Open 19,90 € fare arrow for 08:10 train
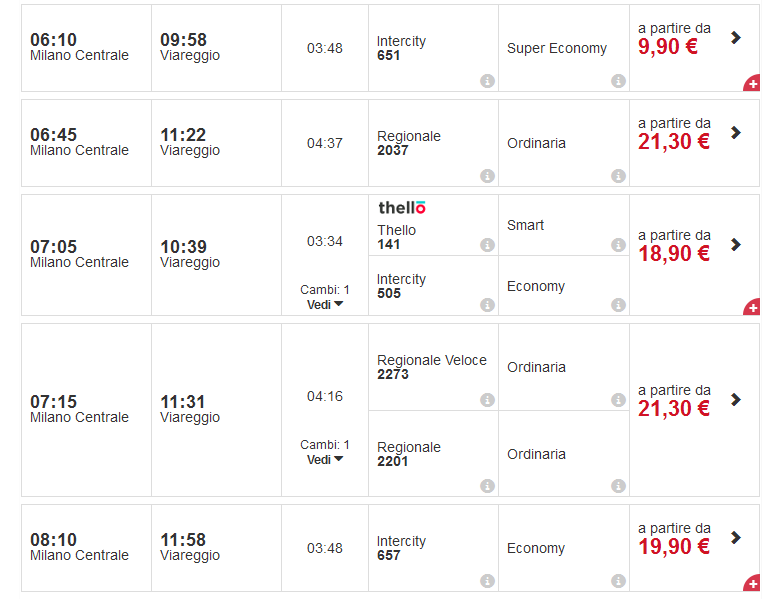Screen dimensions: 769x599 point(736,538)
